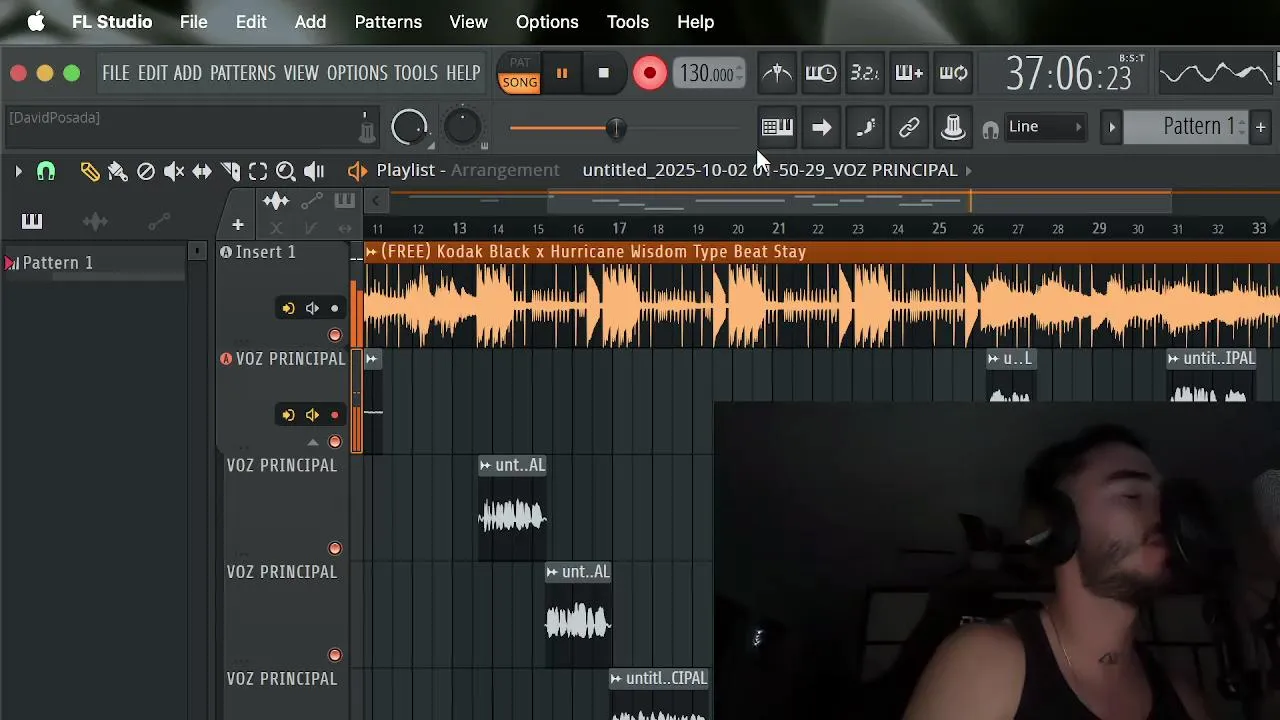Click the main volume knob
Viewport: 1280px width, 720px height.
(x=409, y=127)
